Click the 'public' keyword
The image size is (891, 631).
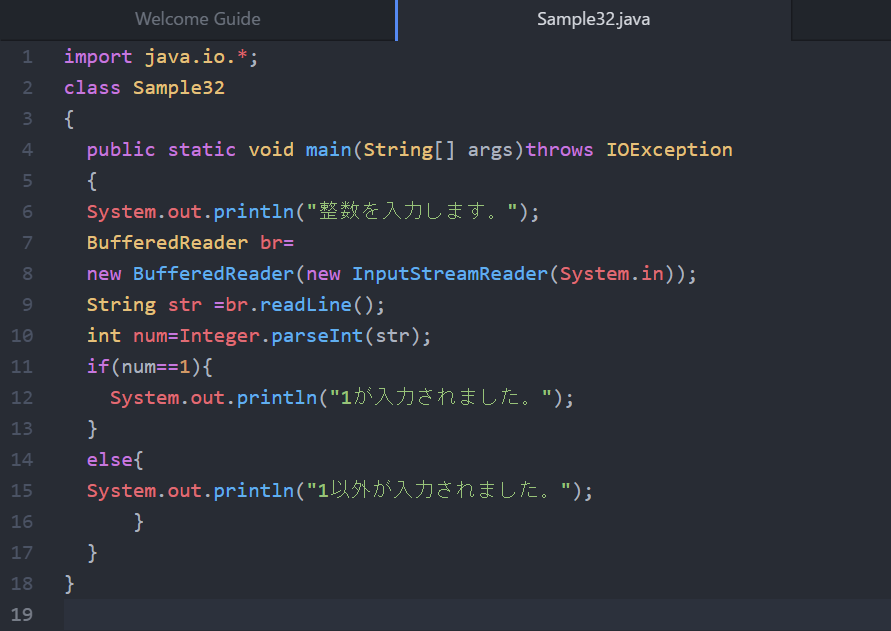pyautogui.click(x=121, y=150)
